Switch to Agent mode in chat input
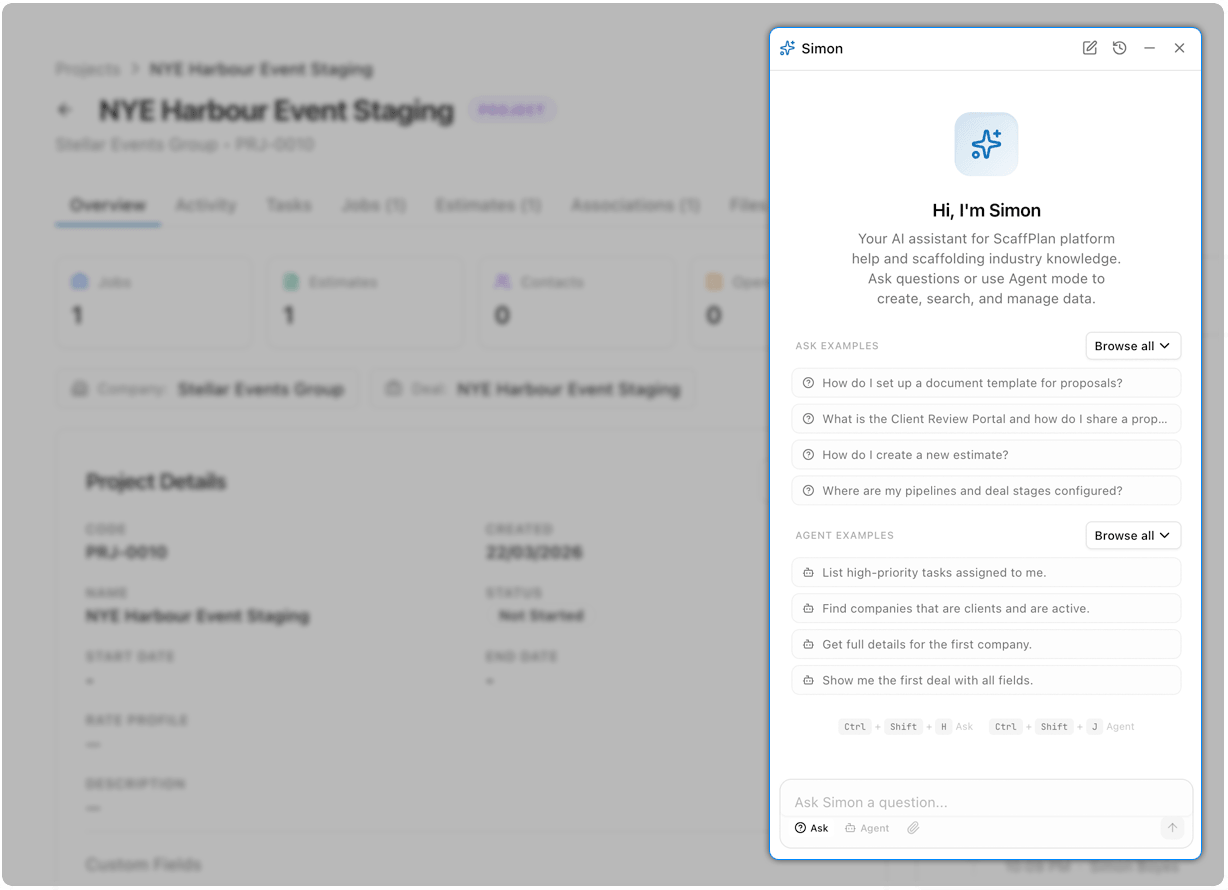The image size is (1228, 890). pos(866,828)
